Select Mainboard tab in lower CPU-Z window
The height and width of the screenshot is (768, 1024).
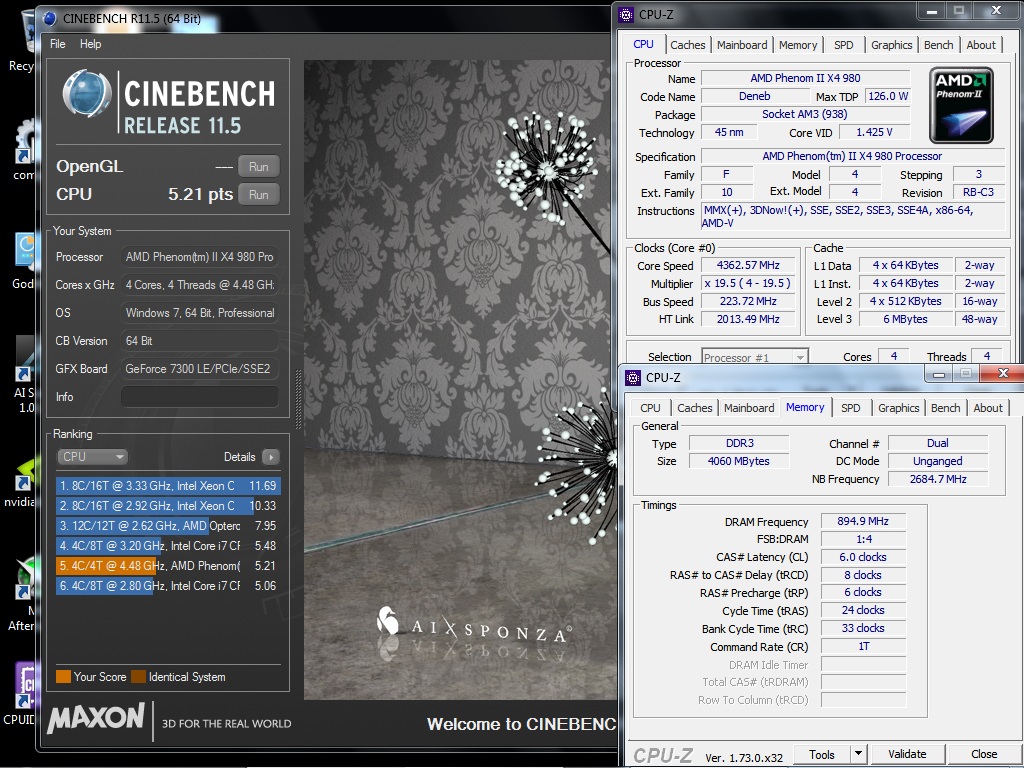(x=749, y=408)
